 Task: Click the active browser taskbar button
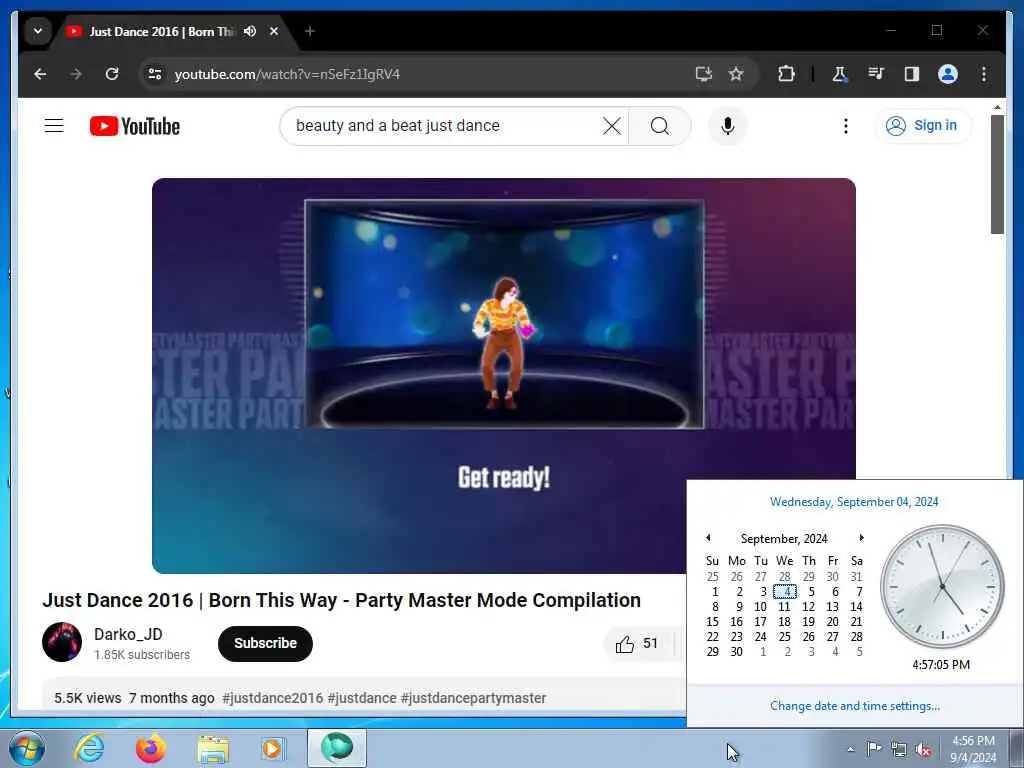coord(337,748)
